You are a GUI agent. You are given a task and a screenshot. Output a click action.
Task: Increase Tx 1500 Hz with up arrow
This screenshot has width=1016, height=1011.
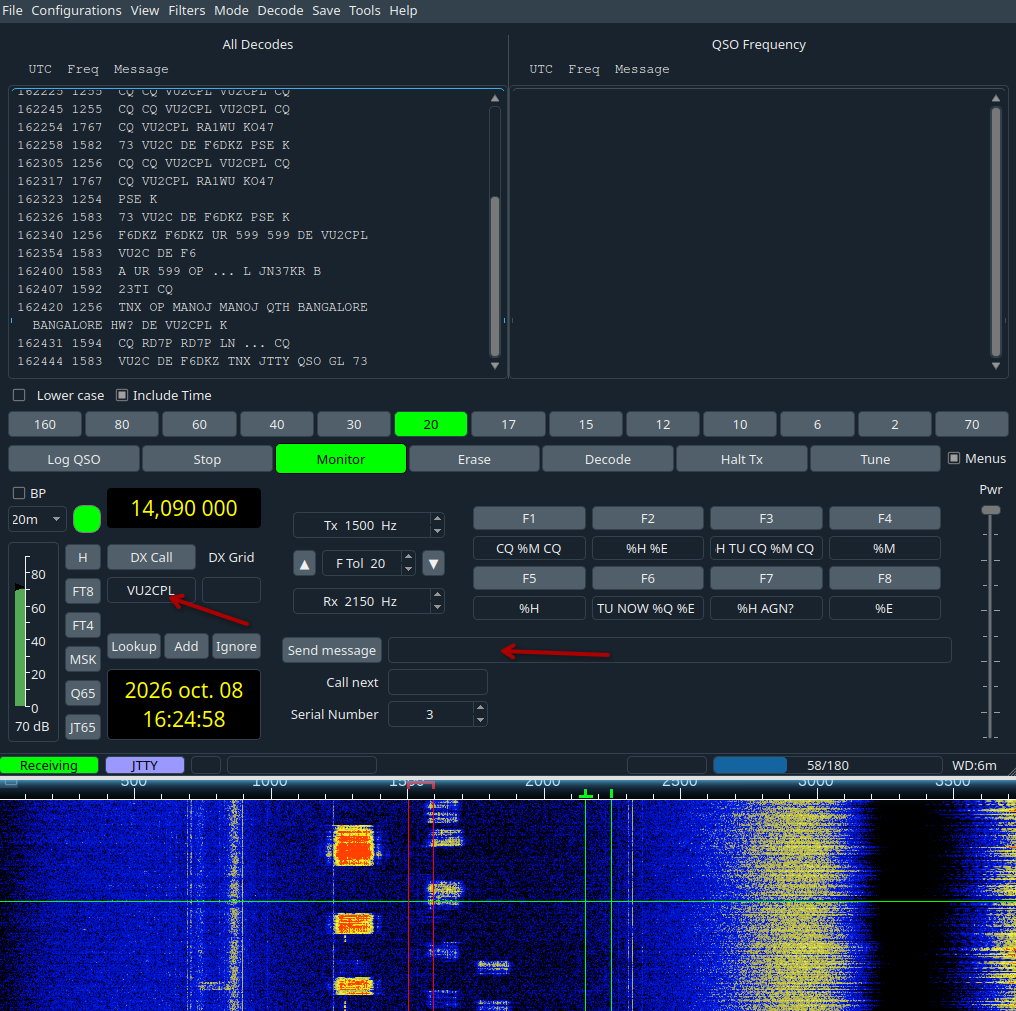437,518
